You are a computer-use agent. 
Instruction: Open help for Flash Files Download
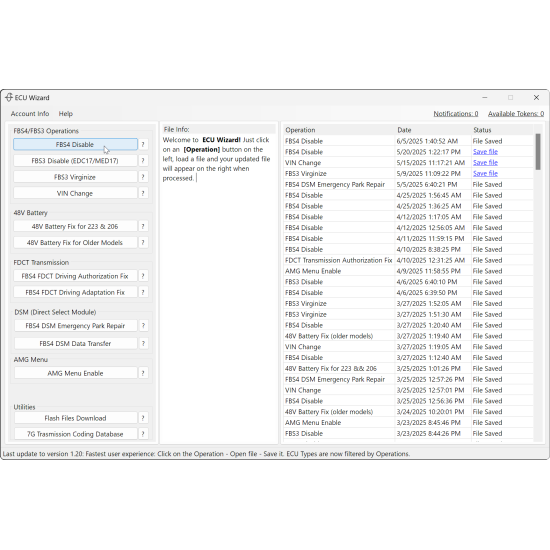click(x=143, y=418)
